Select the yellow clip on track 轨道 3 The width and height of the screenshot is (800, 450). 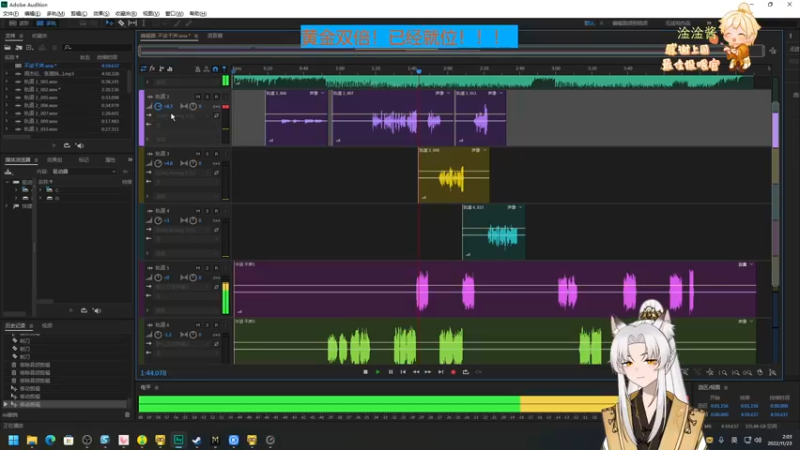454,175
